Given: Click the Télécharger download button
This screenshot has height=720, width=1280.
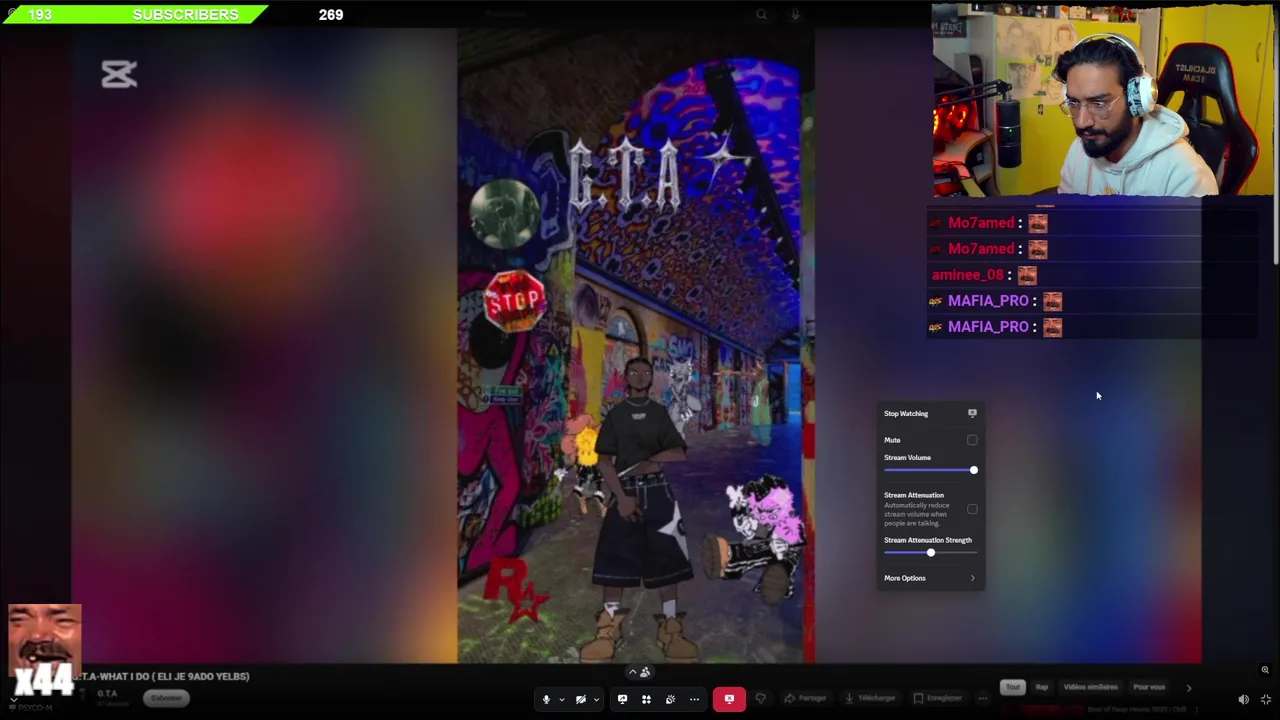Looking at the screenshot, I should [870, 698].
